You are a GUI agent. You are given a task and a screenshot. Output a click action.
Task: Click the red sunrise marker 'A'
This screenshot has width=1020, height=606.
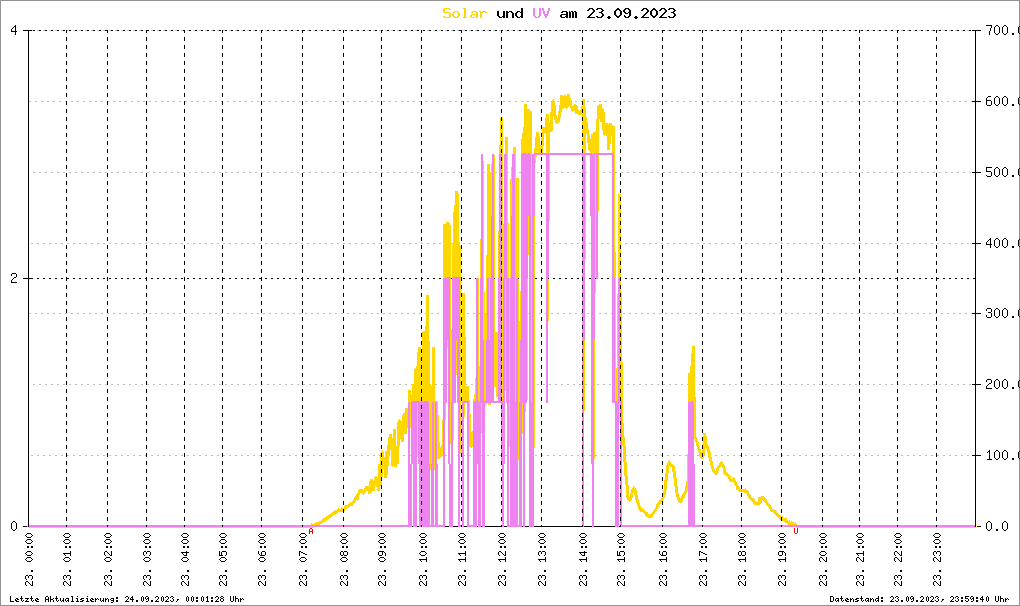tap(311, 531)
